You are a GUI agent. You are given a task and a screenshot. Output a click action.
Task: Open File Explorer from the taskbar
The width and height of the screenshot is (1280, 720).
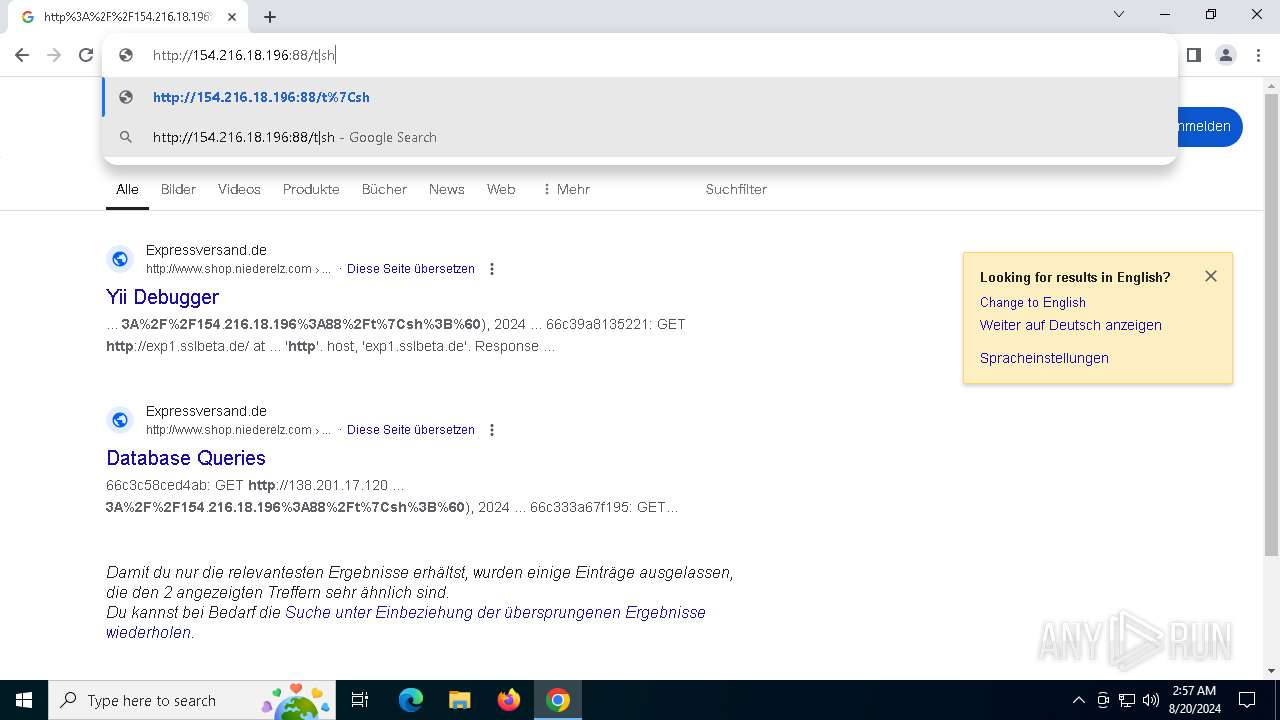coord(459,700)
